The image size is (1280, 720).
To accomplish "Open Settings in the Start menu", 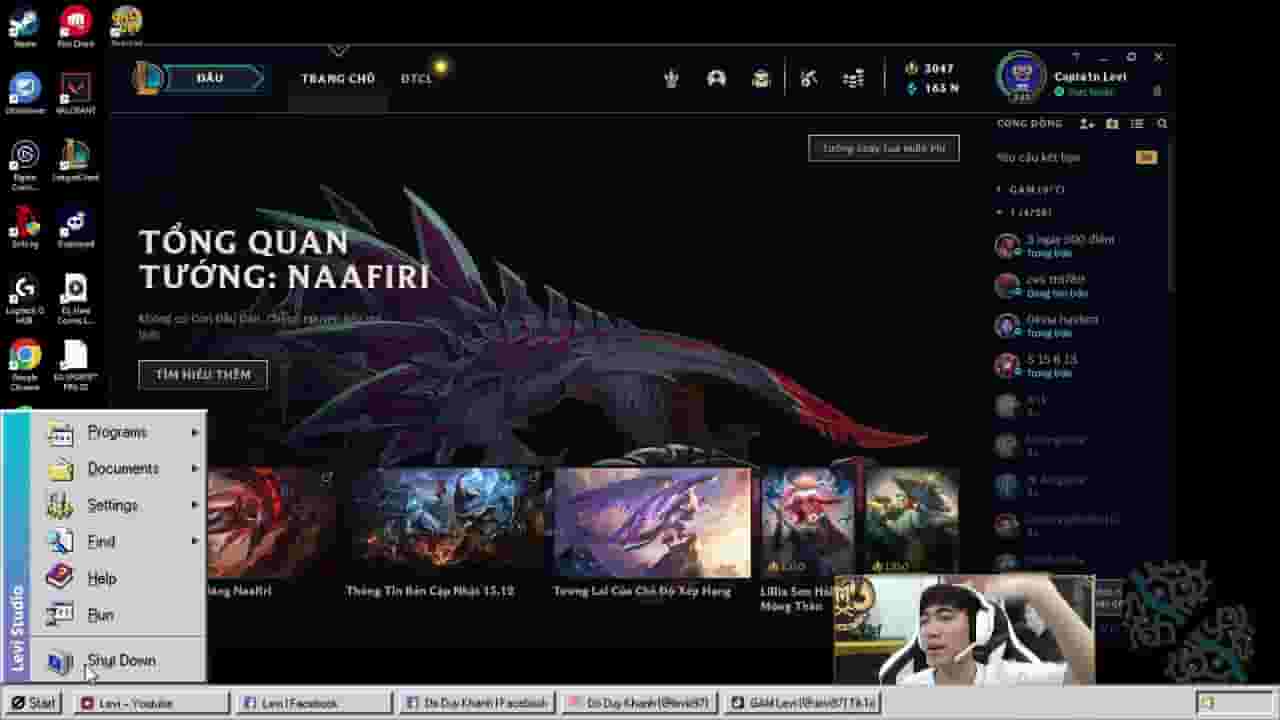I will (x=118, y=505).
